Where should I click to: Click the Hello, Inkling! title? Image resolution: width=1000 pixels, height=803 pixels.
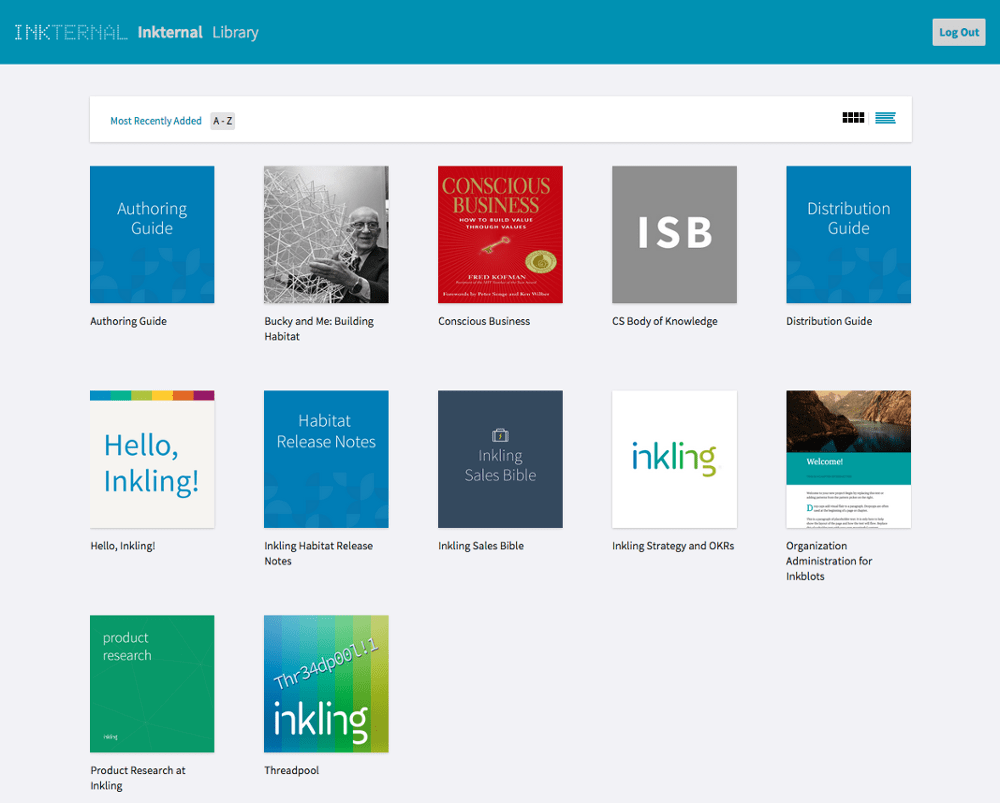point(122,546)
